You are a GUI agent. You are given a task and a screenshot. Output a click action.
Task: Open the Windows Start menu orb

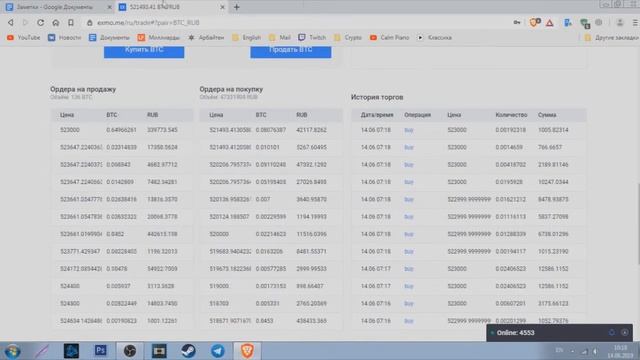pyautogui.click(x=12, y=351)
